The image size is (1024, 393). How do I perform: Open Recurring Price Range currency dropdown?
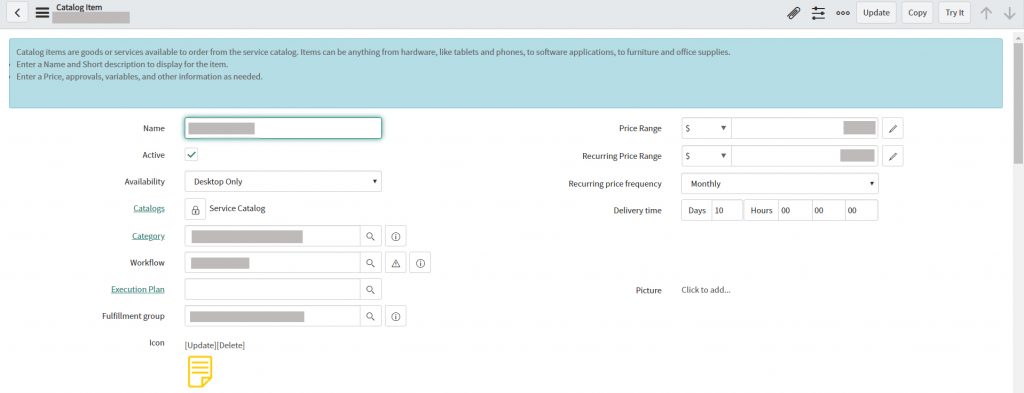pos(707,156)
